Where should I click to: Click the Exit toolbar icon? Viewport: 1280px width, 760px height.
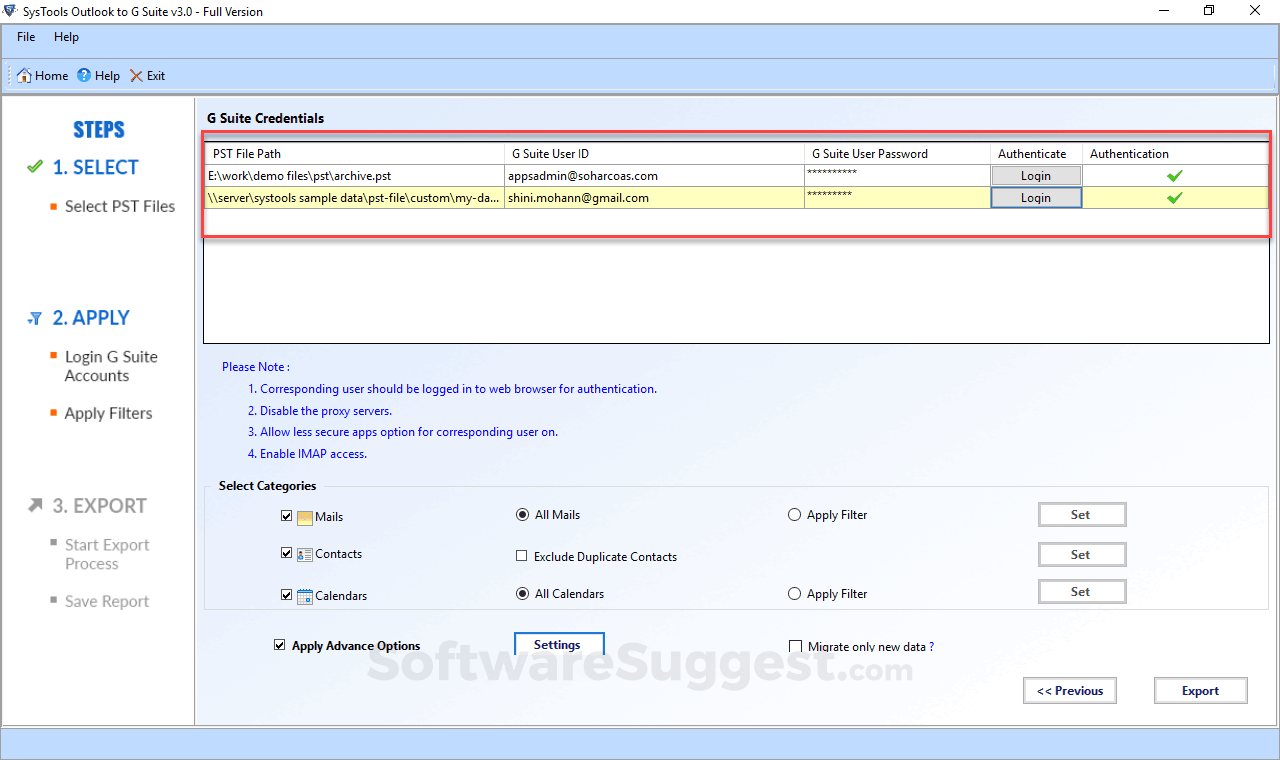[x=136, y=76]
